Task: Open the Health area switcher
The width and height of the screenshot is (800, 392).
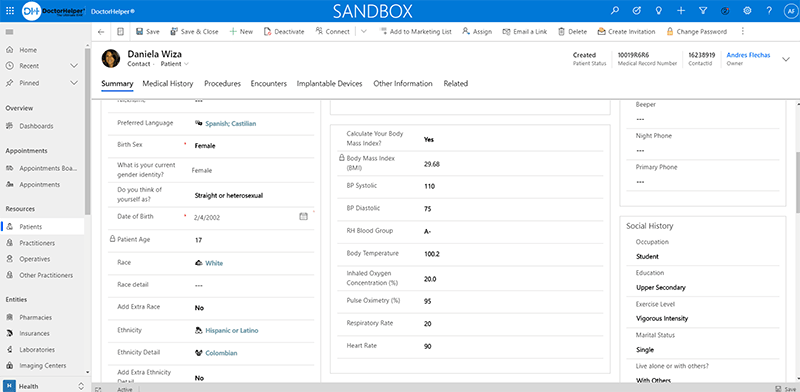Action: 44,386
